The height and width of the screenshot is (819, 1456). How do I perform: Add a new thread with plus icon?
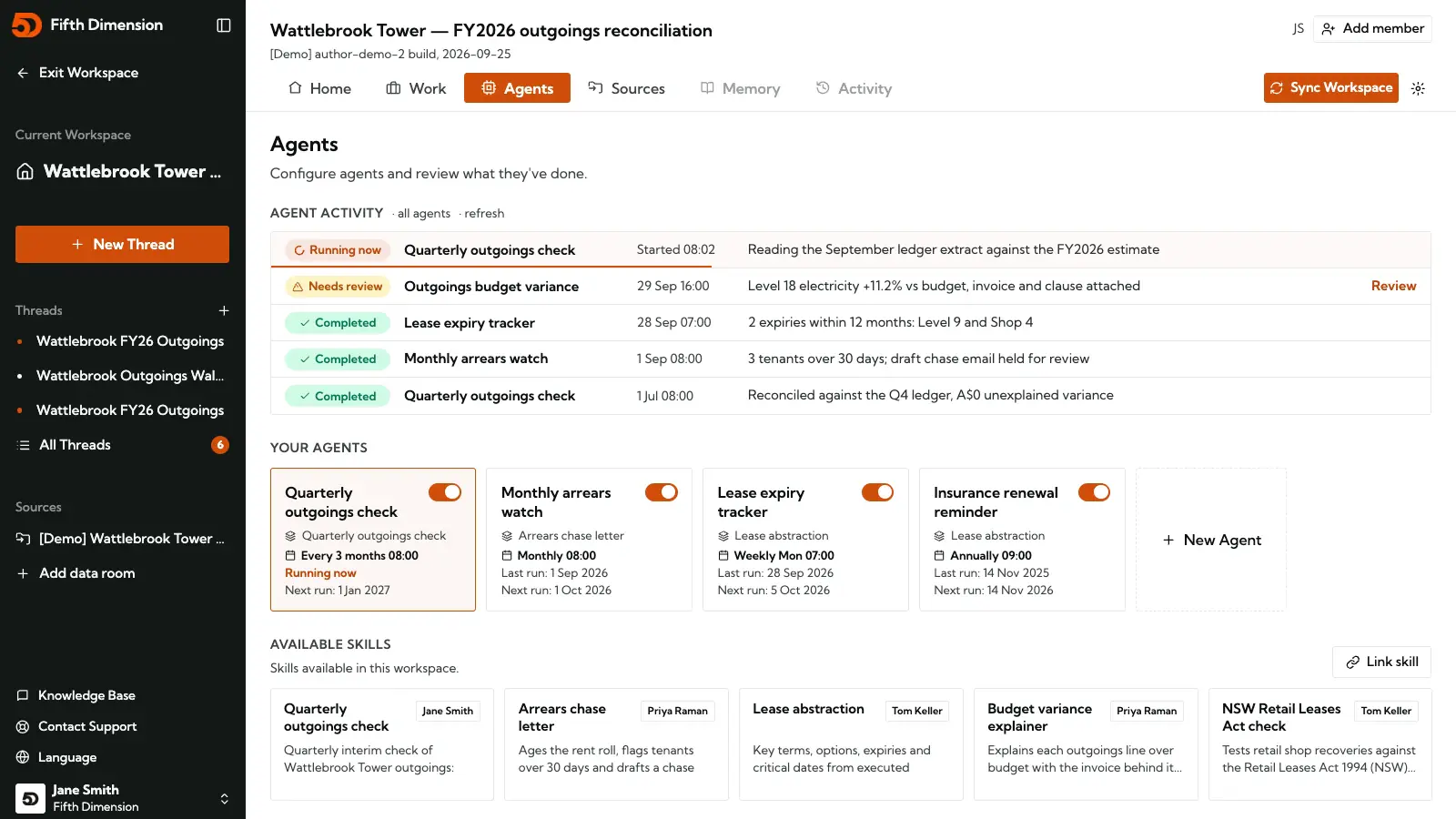(224, 310)
